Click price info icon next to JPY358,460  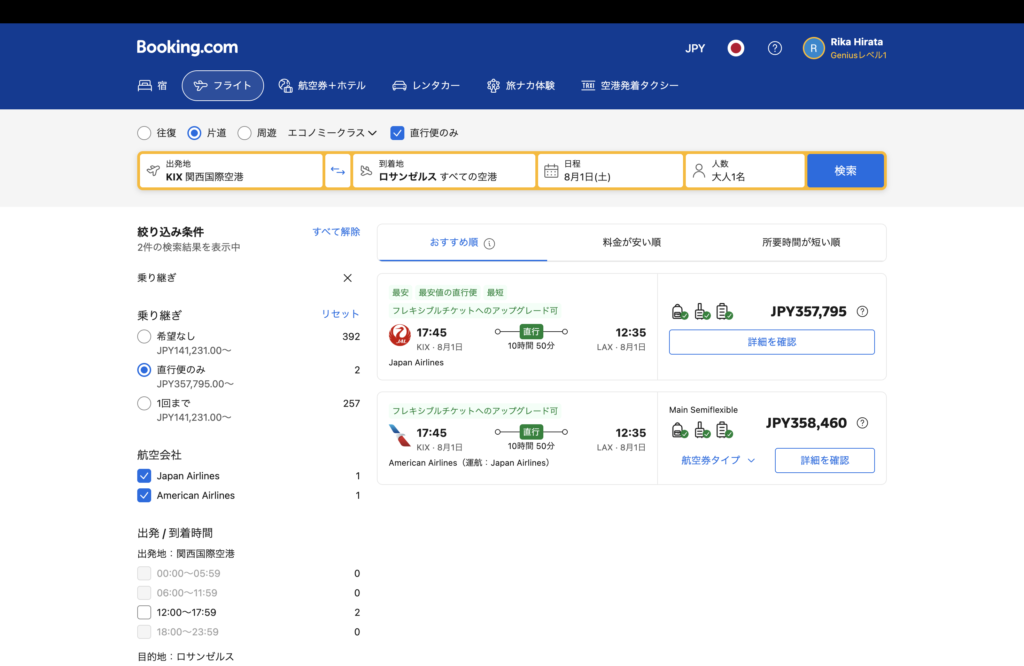[862, 423]
